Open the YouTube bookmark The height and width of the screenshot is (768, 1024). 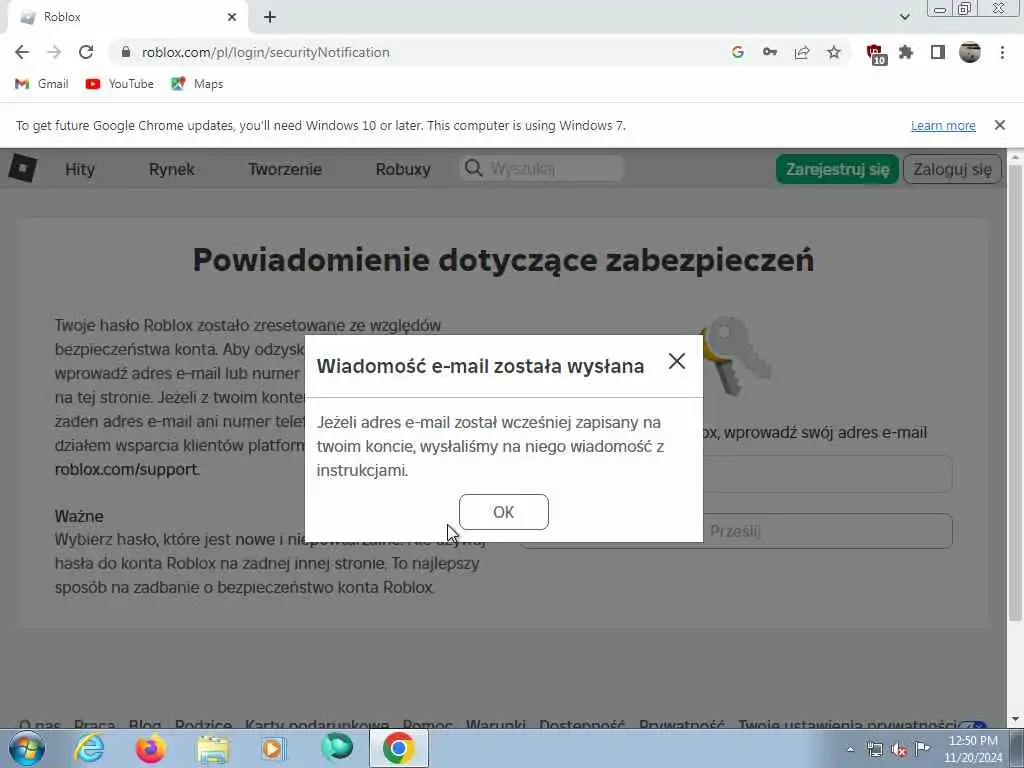pos(120,84)
